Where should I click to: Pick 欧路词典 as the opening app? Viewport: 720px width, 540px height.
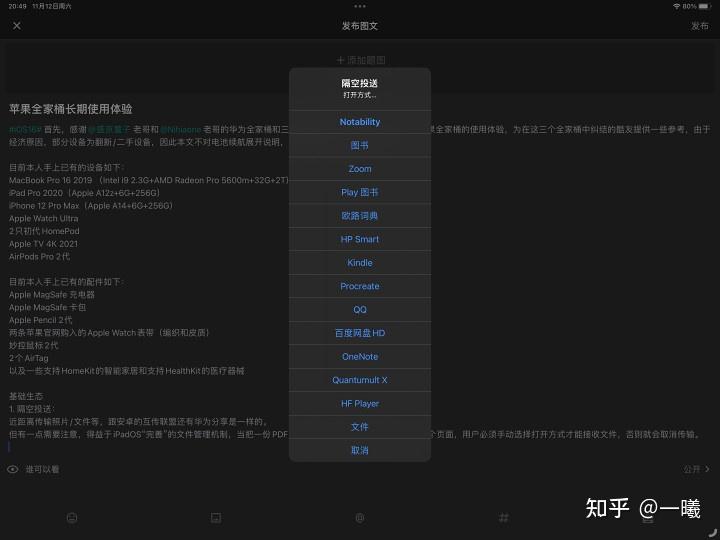click(360, 216)
